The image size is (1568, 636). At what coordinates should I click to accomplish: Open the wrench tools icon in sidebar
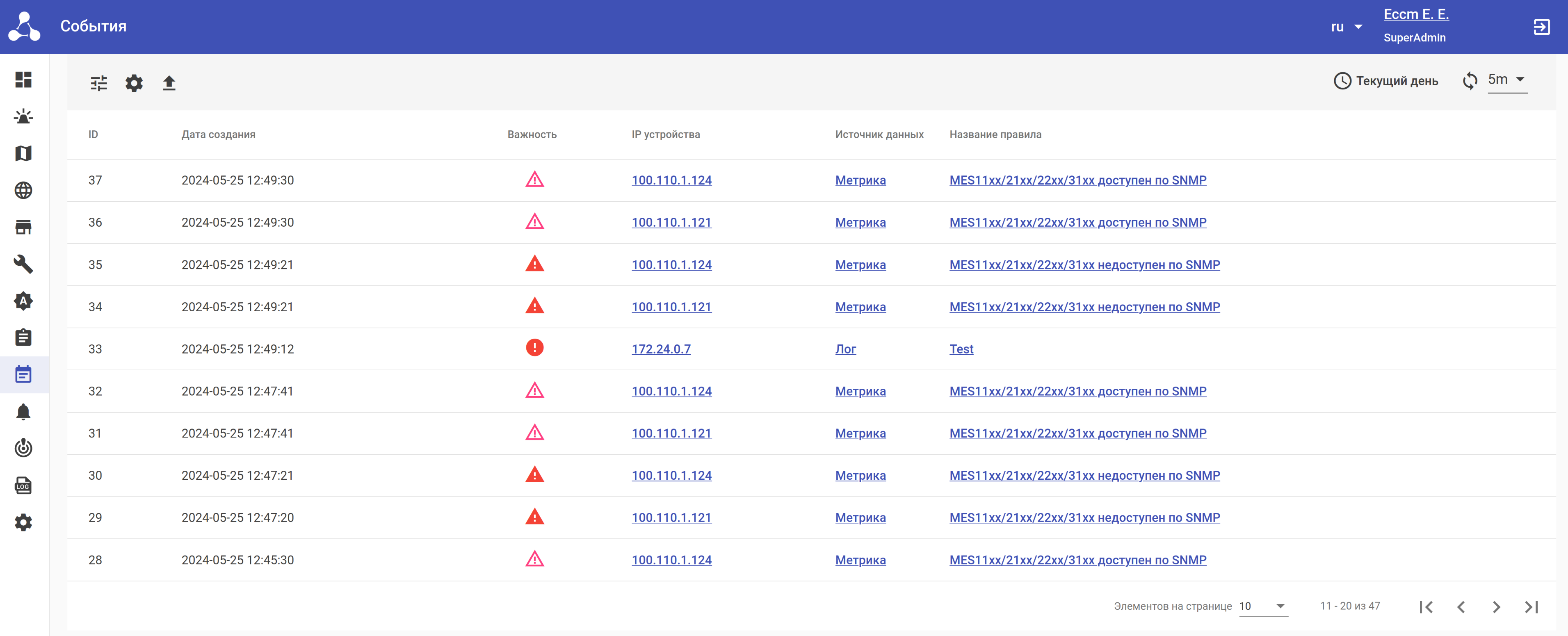tap(23, 264)
